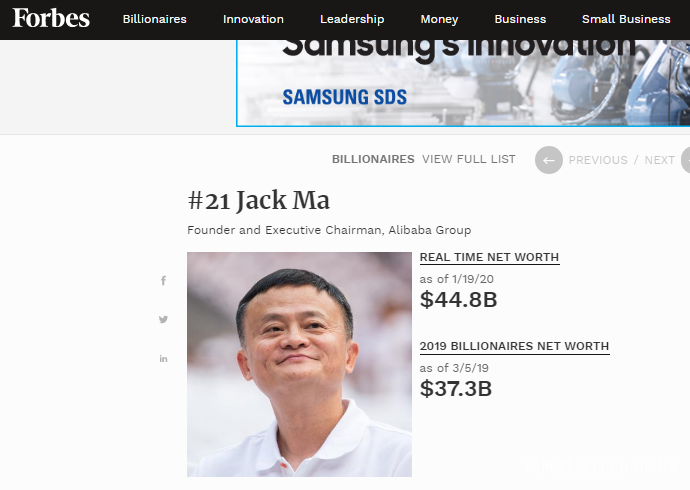This screenshot has width=690, height=490.
Task: Open the Business menu
Action: pyautogui.click(x=520, y=19)
